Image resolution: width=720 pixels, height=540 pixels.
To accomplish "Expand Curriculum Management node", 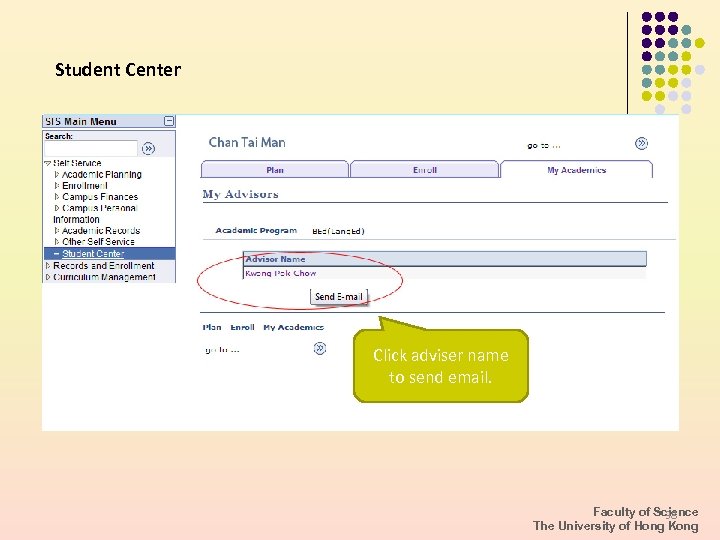I will coord(48,277).
